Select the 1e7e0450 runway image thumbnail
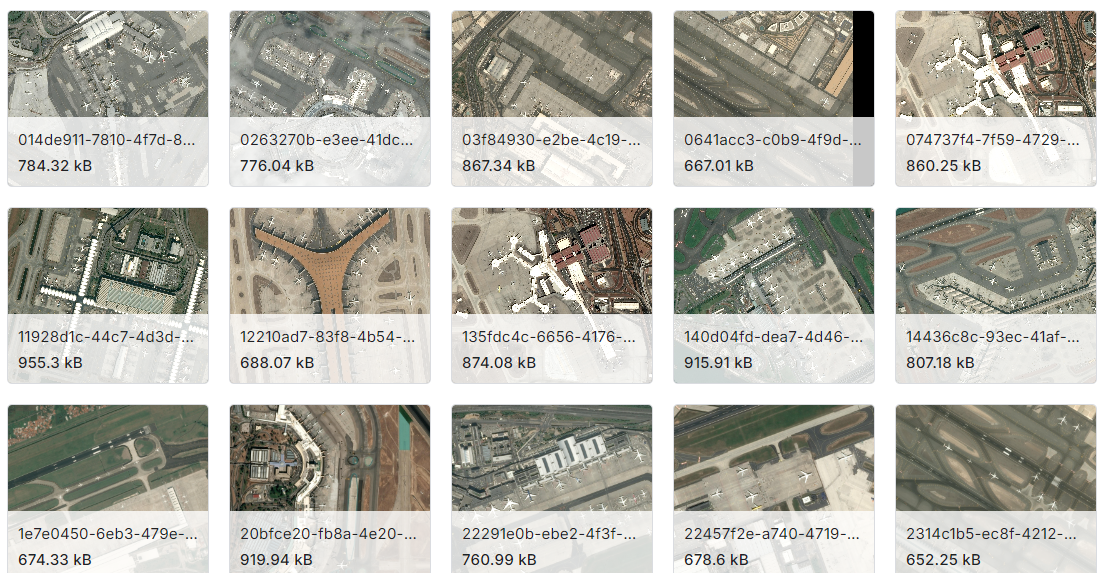 108,458
